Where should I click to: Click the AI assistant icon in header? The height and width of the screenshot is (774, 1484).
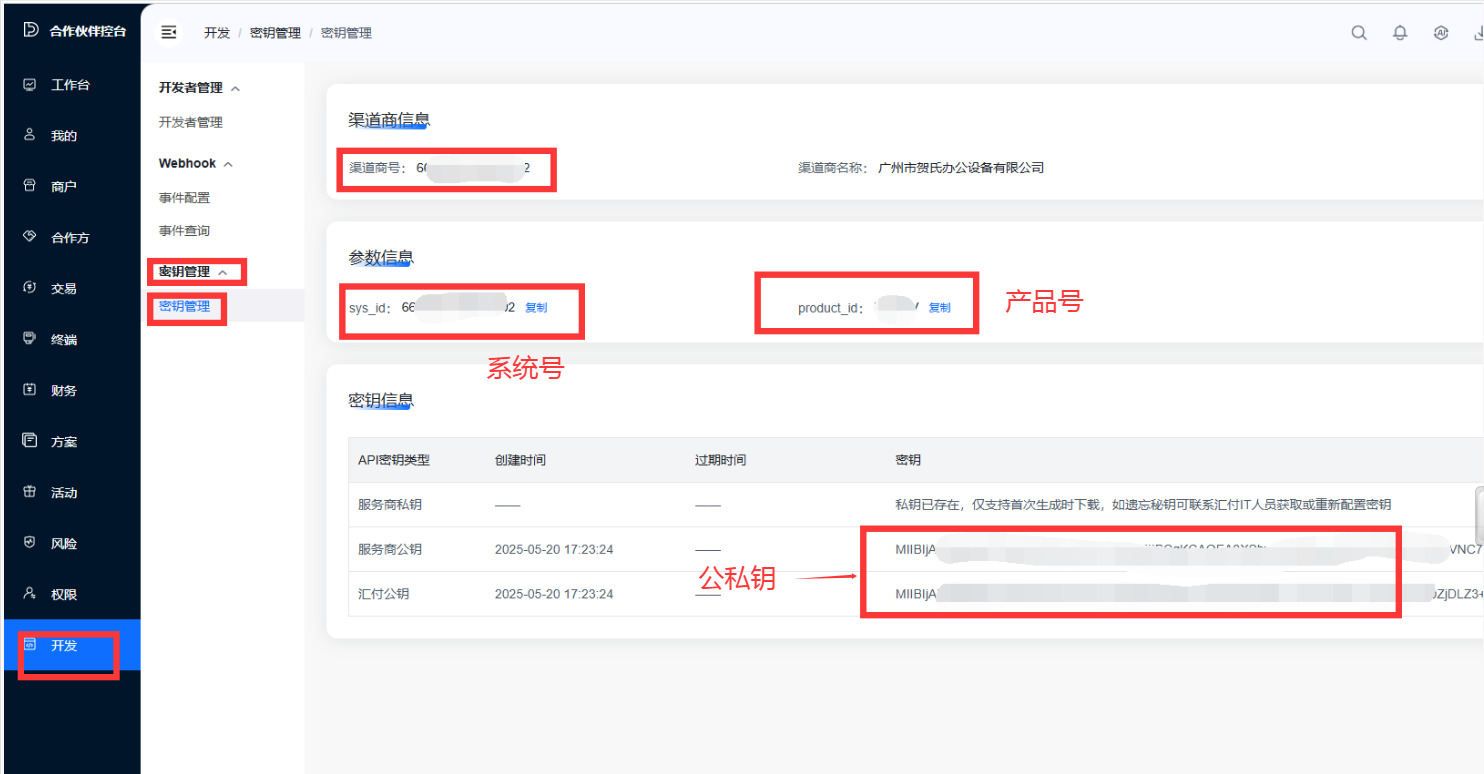[1441, 33]
